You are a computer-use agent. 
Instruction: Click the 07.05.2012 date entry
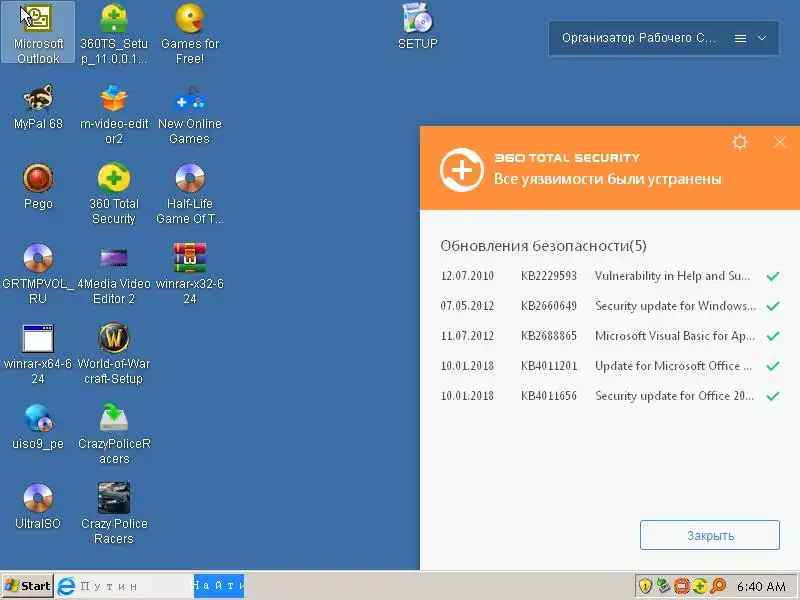point(467,306)
